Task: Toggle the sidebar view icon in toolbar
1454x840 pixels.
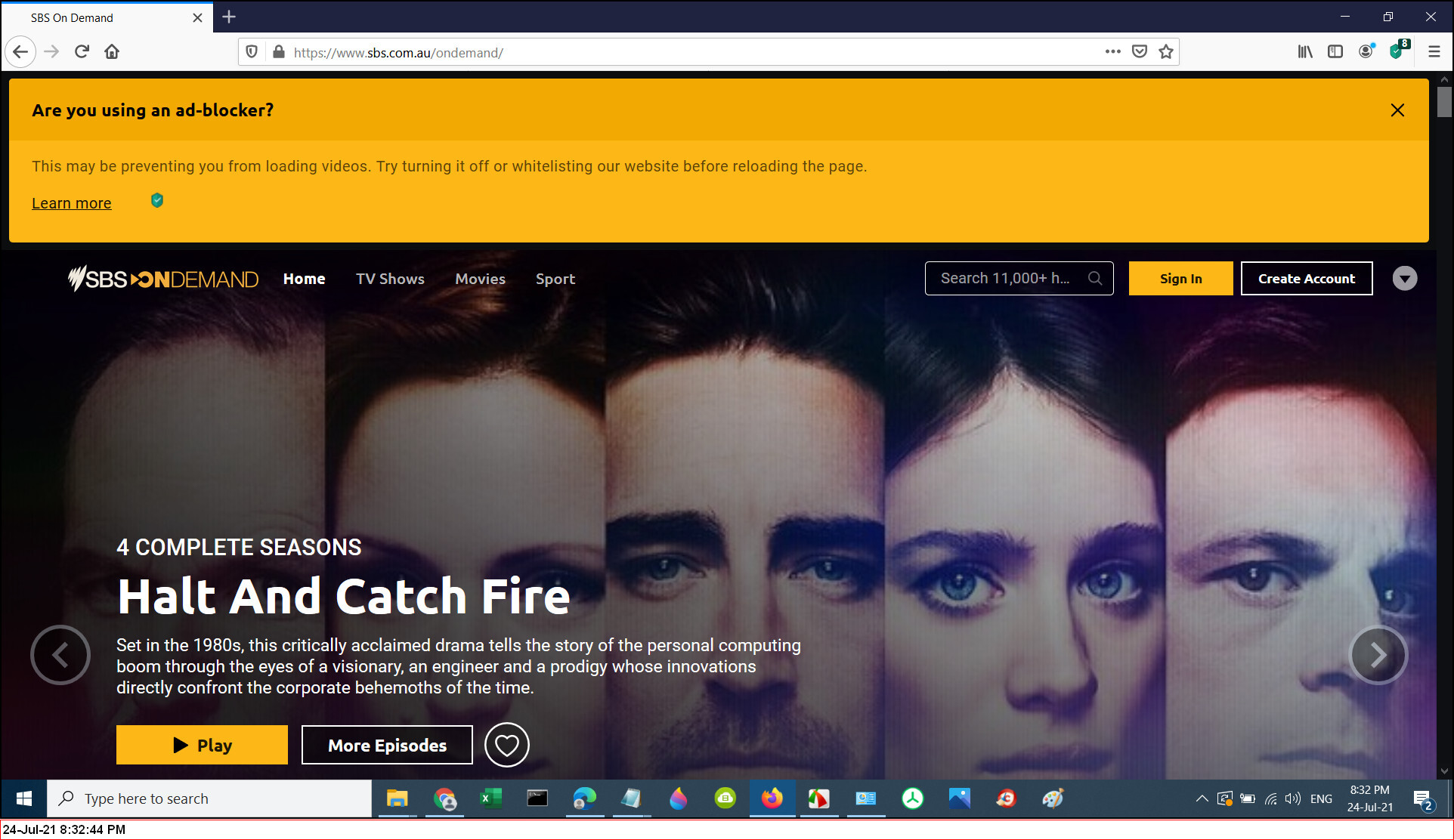Action: [1335, 51]
